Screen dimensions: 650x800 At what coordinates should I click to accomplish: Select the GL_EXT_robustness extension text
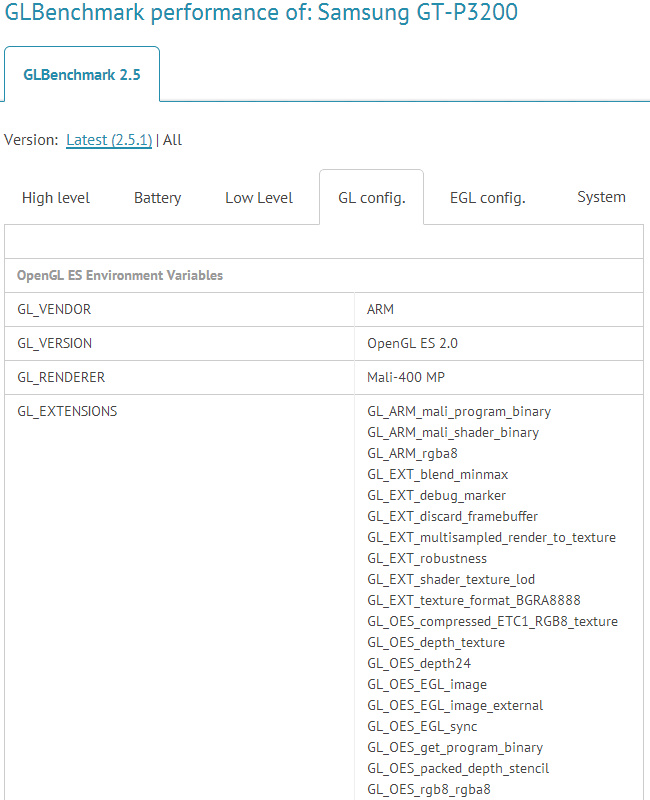427,558
